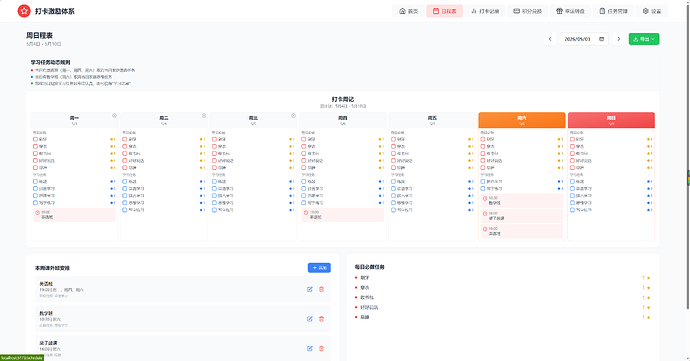
Task: Click 穿衣 in the 每日必做任务 list
Action: 365,287
